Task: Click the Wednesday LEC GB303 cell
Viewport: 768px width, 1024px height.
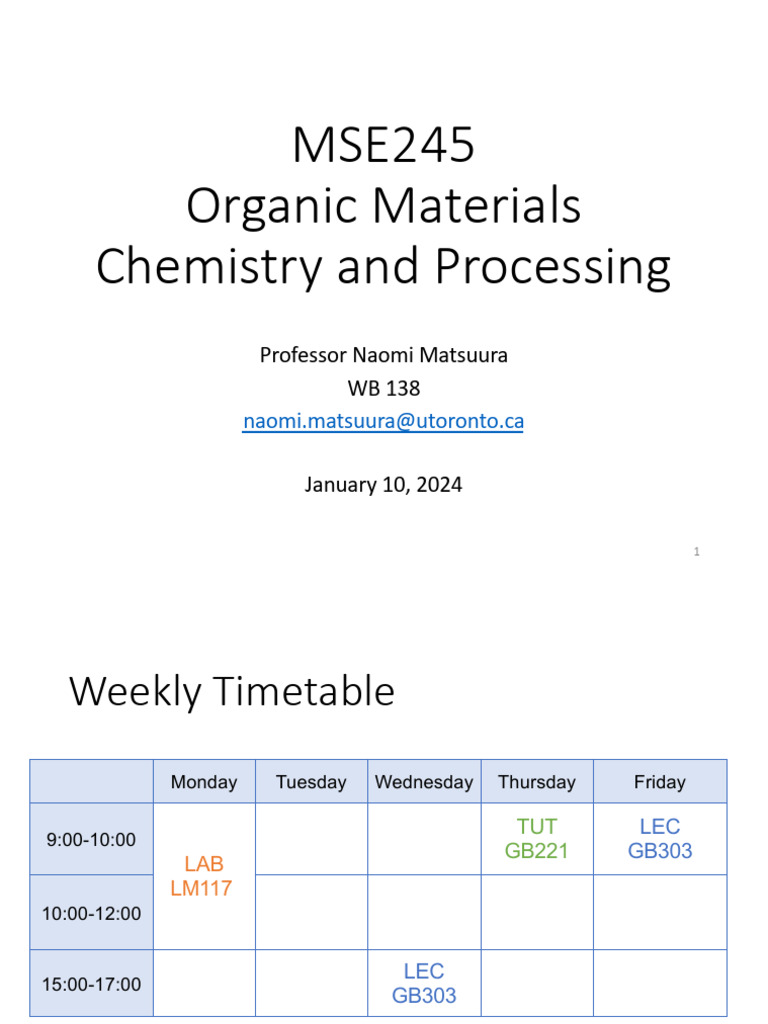Action: [424, 983]
